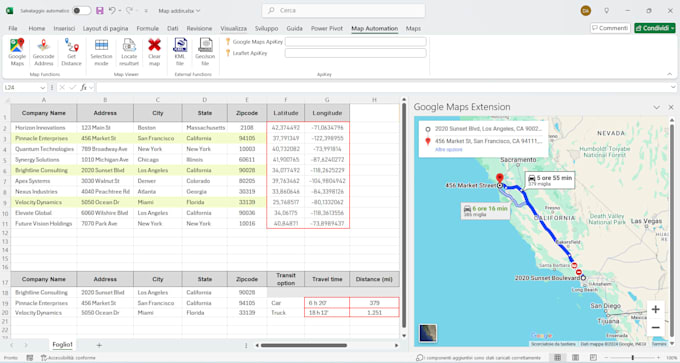Screen dimensions: 680x363
Task: Click the formula bar input
Action: (x=383, y=87)
